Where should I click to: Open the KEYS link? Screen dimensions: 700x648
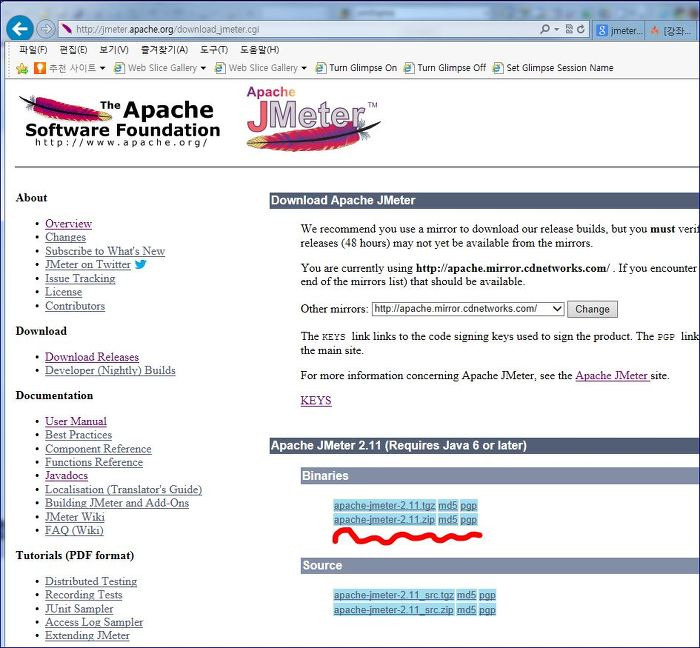pyautogui.click(x=316, y=401)
